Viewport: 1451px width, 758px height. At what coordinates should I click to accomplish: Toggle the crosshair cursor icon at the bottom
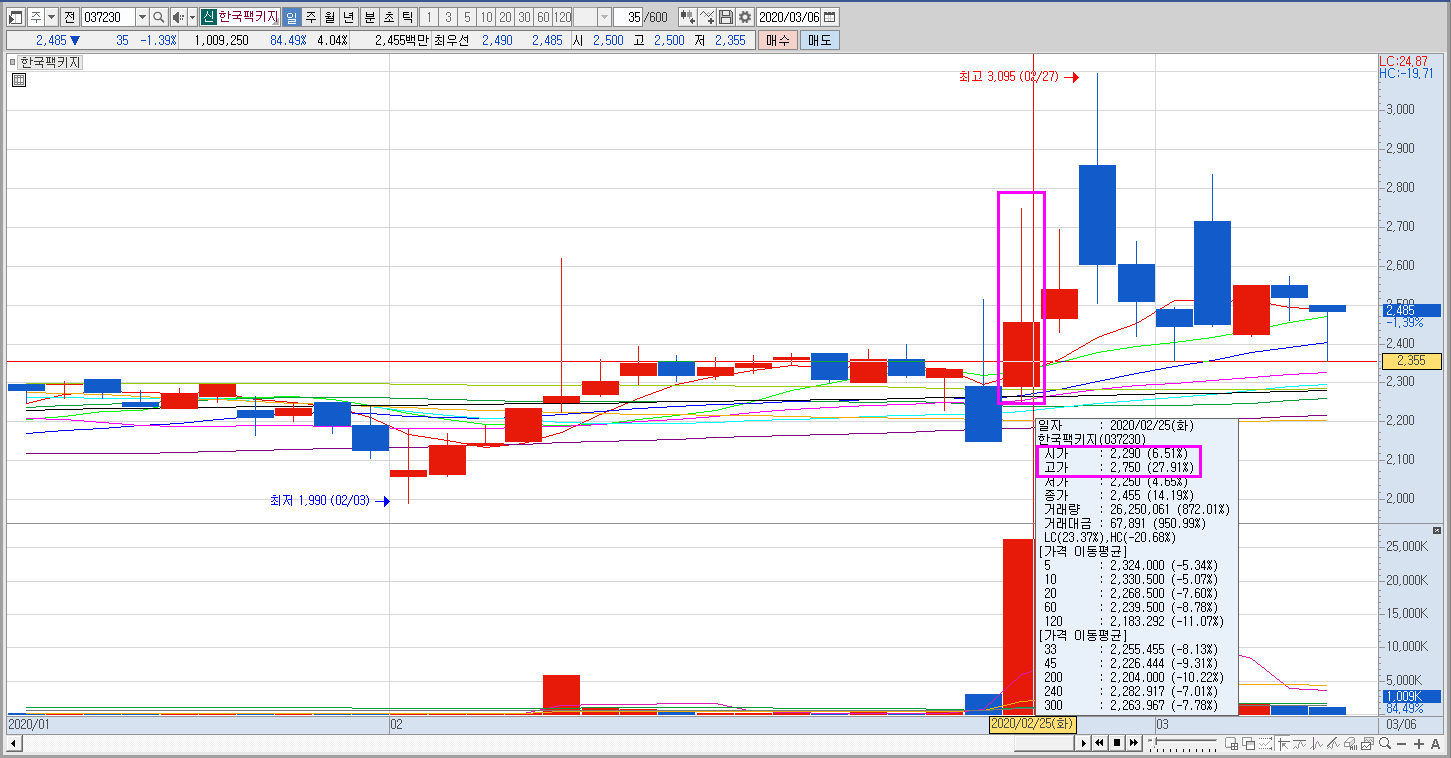[x=1283, y=743]
